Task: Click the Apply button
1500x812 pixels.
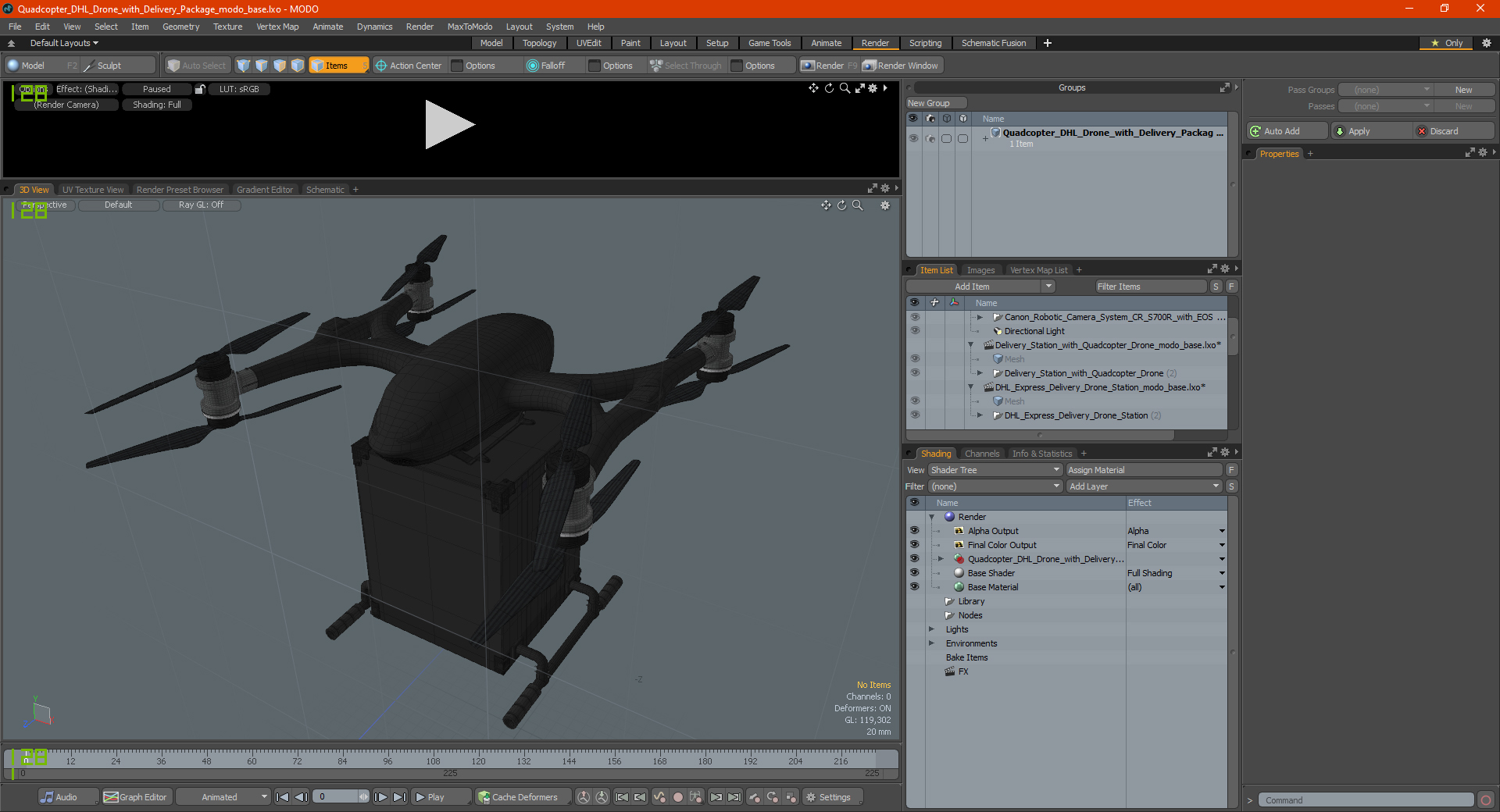Action: click(1371, 131)
